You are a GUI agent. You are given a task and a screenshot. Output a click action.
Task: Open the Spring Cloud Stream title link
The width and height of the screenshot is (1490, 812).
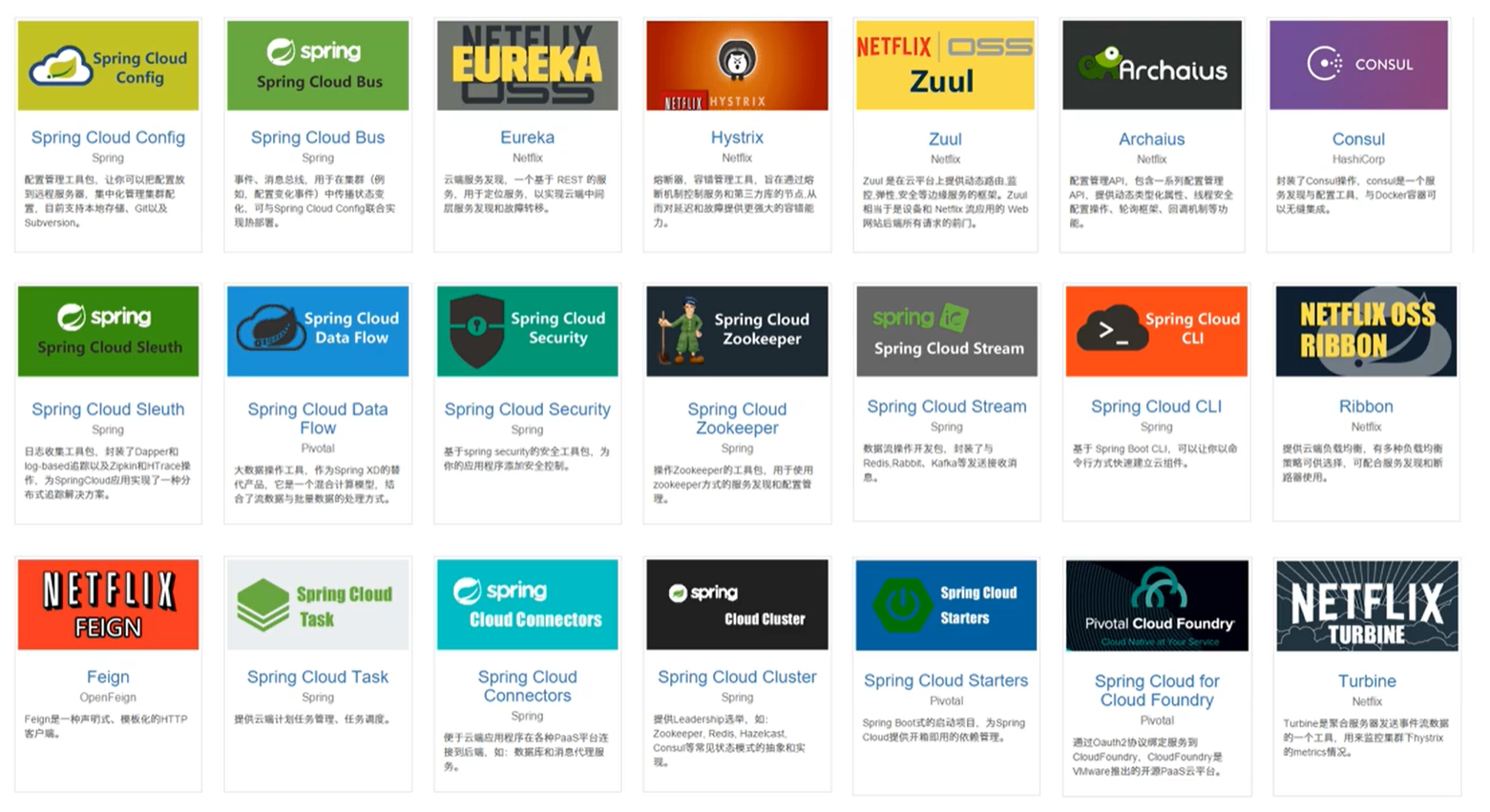(x=946, y=406)
